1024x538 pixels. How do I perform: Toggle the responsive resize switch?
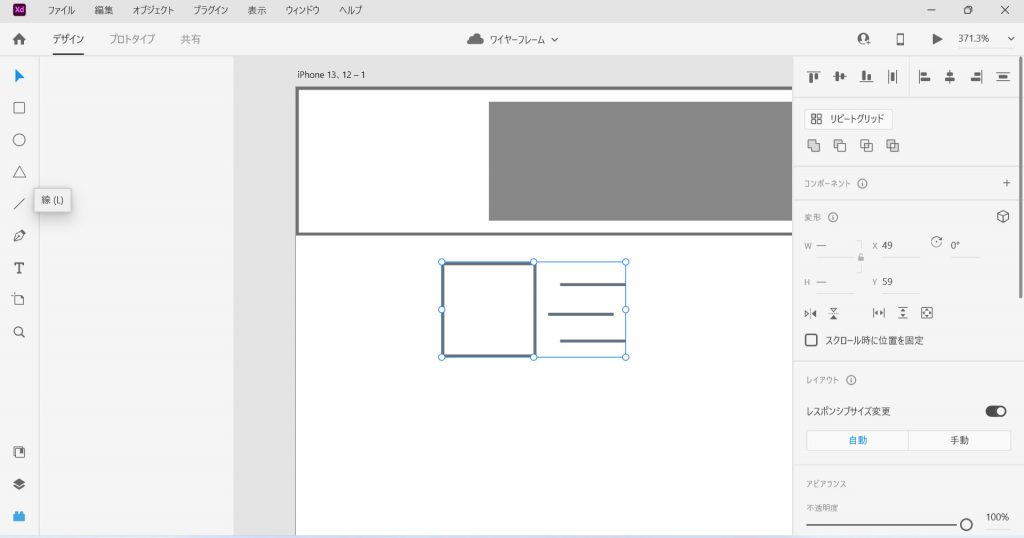click(x=996, y=411)
